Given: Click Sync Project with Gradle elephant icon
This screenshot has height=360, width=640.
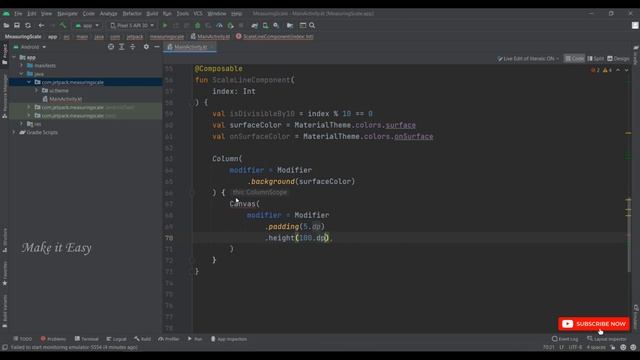Looking at the screenshot, I should [255, 25].
